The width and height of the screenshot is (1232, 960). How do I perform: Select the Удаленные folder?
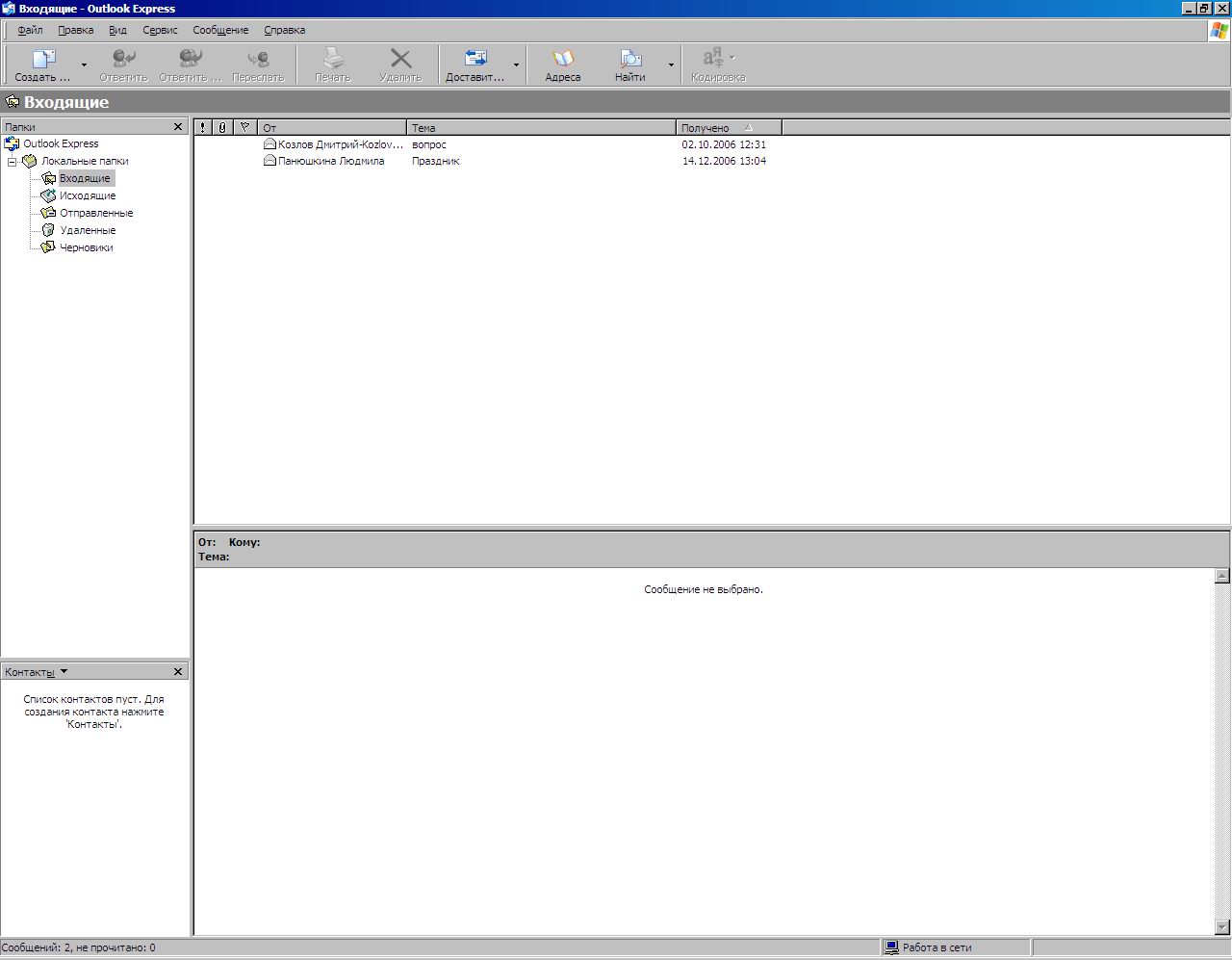88,230
